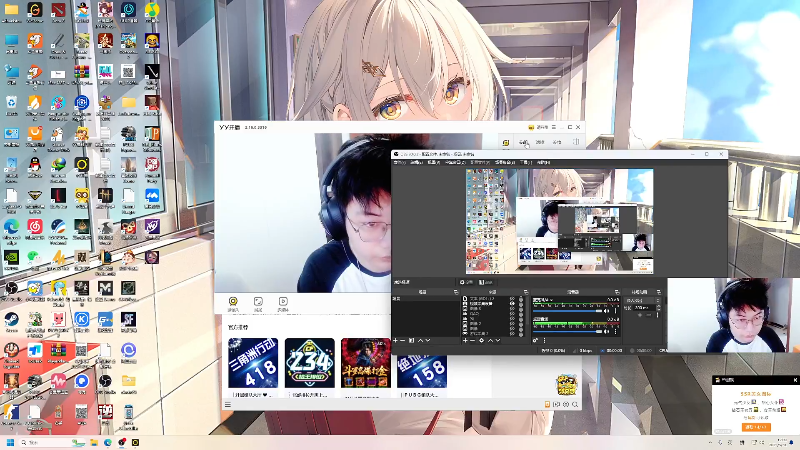Open source properties gear in Sources toolbar
This screenshot has width=800, height=450.
482,340
